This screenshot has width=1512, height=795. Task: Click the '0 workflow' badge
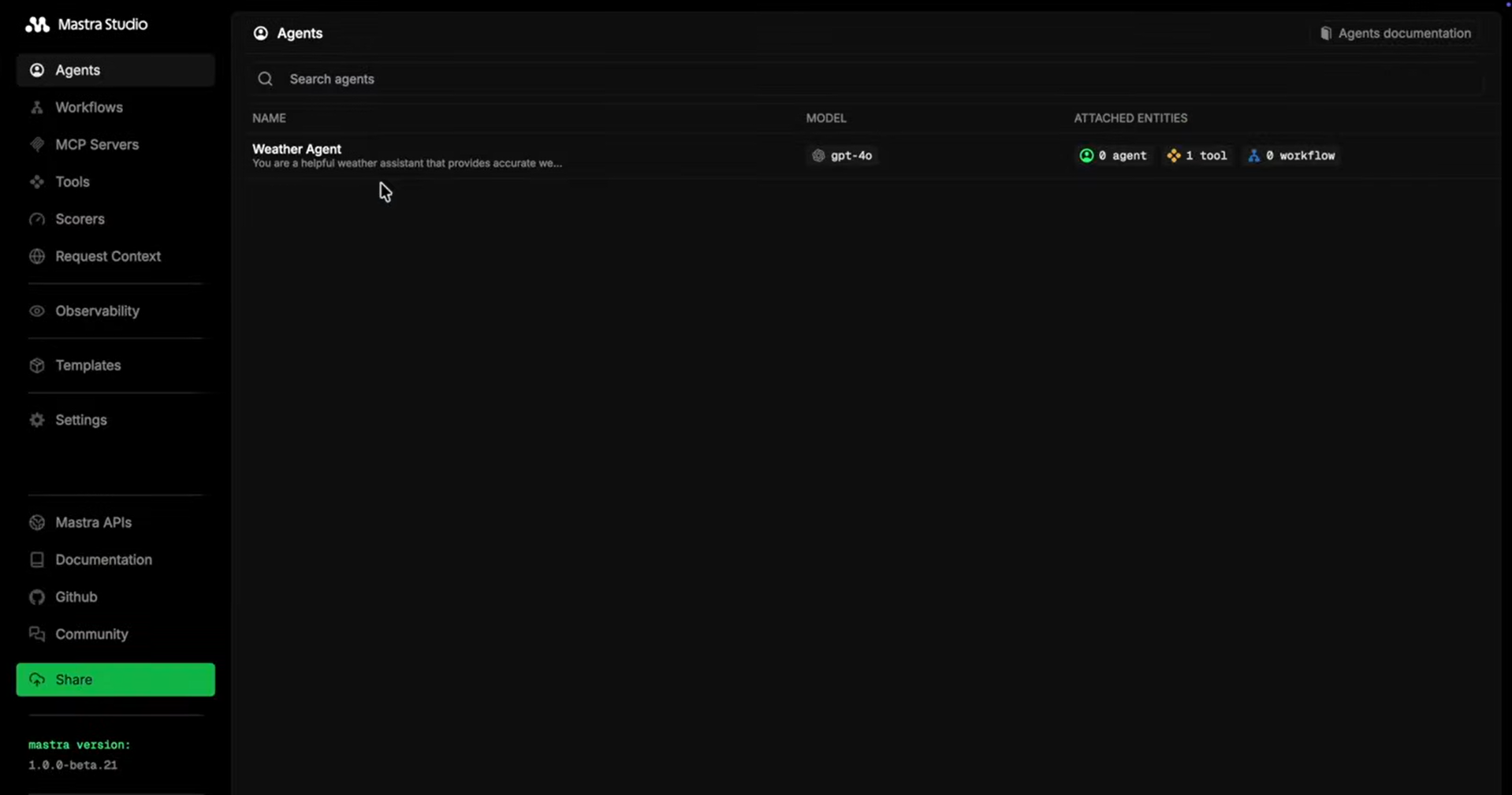point(1292,155)
